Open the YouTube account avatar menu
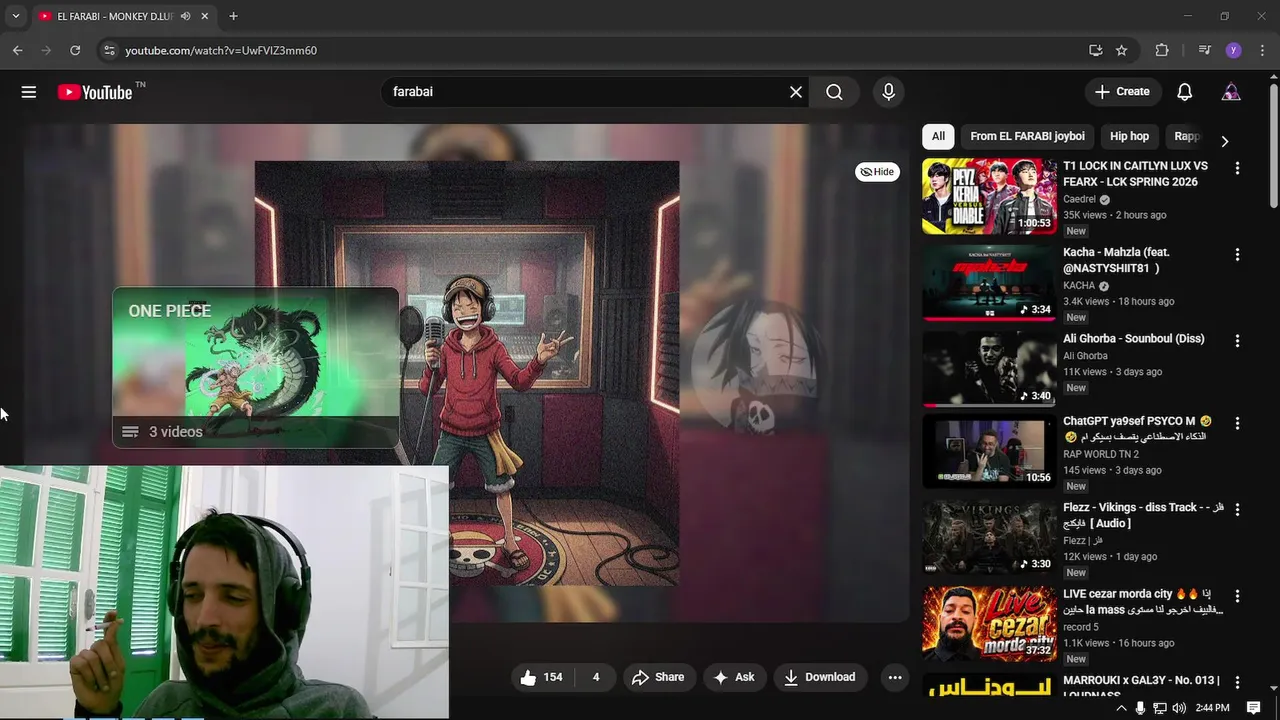The width and height of the screenshot is (1280, 720). [1231, 92]
